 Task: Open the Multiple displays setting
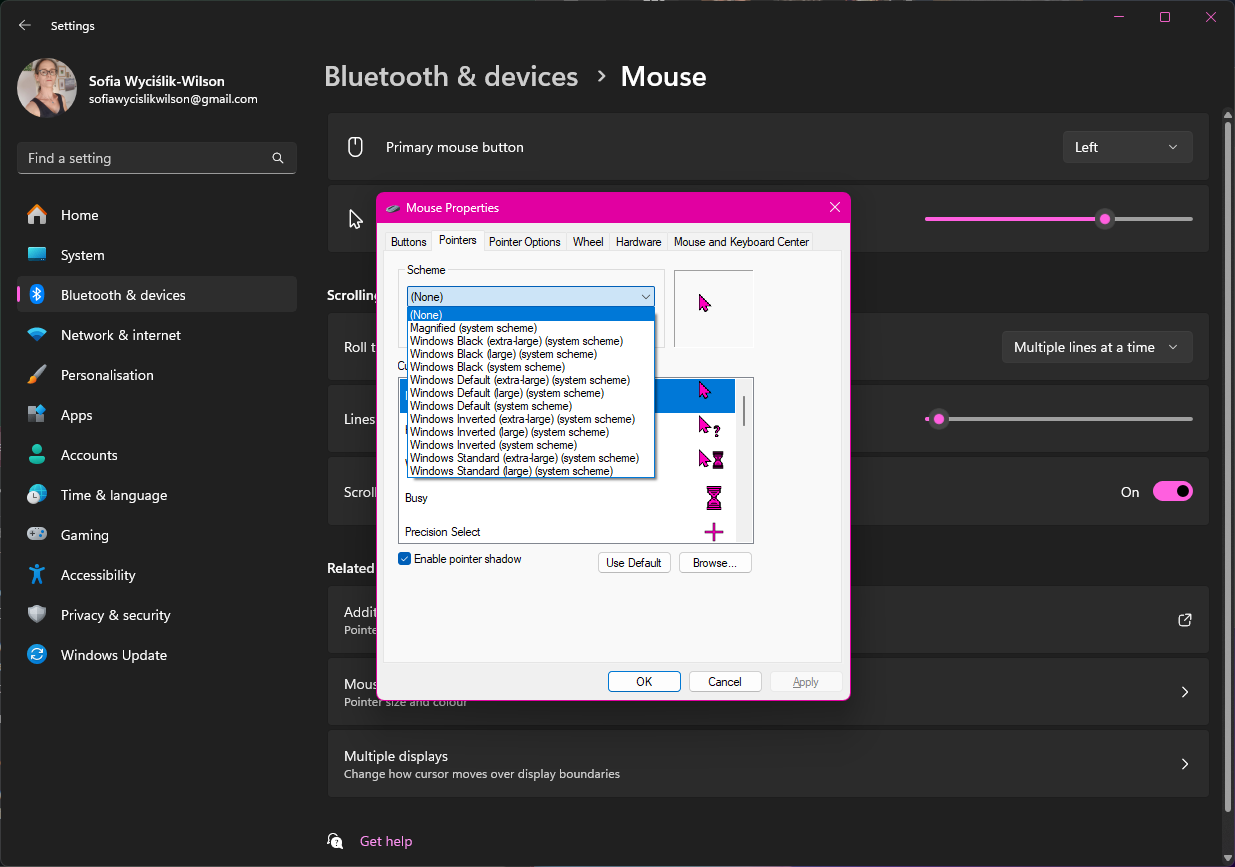point(768,764)
